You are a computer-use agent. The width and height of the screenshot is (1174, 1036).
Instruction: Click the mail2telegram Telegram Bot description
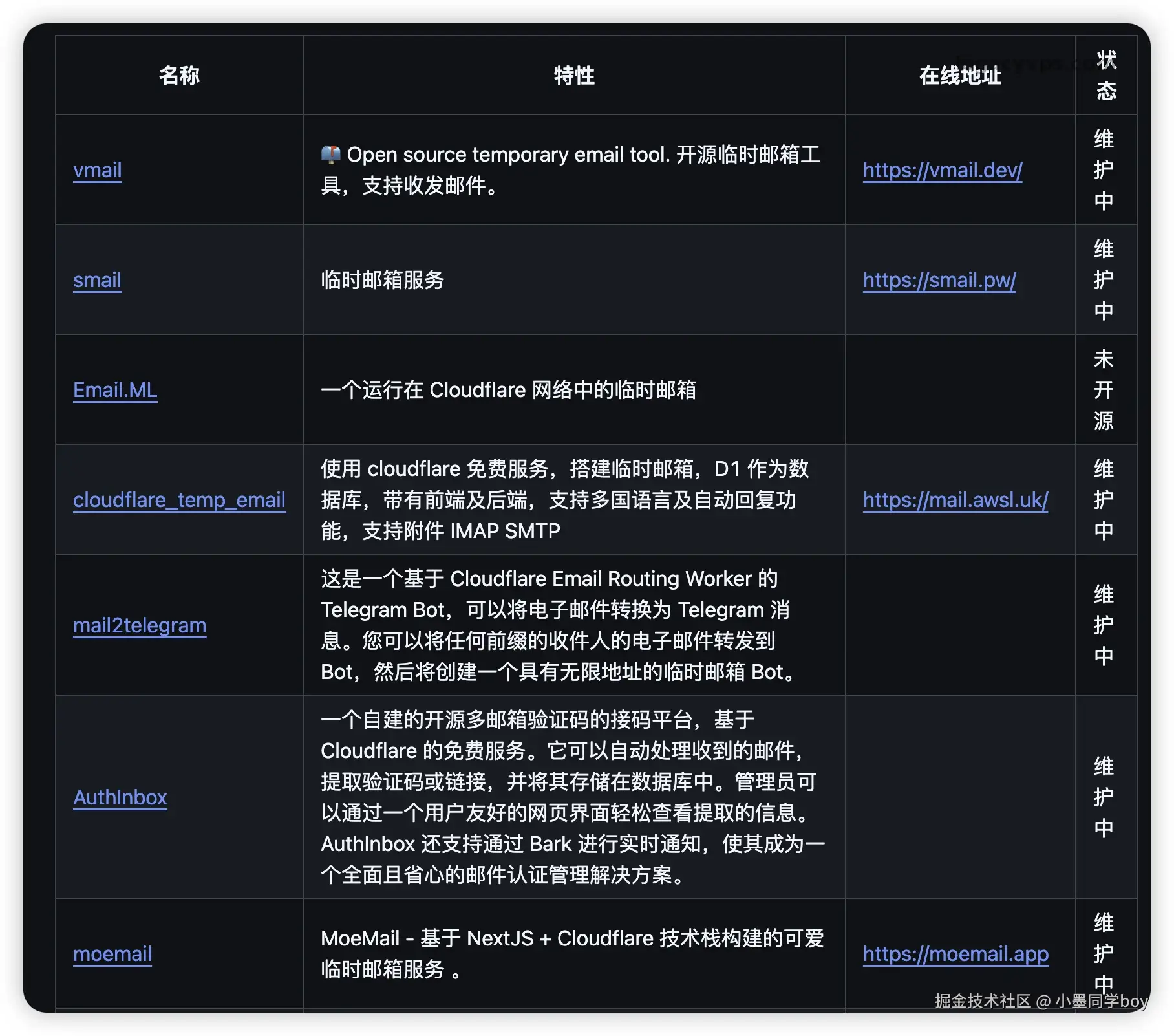tap(560, 625)
